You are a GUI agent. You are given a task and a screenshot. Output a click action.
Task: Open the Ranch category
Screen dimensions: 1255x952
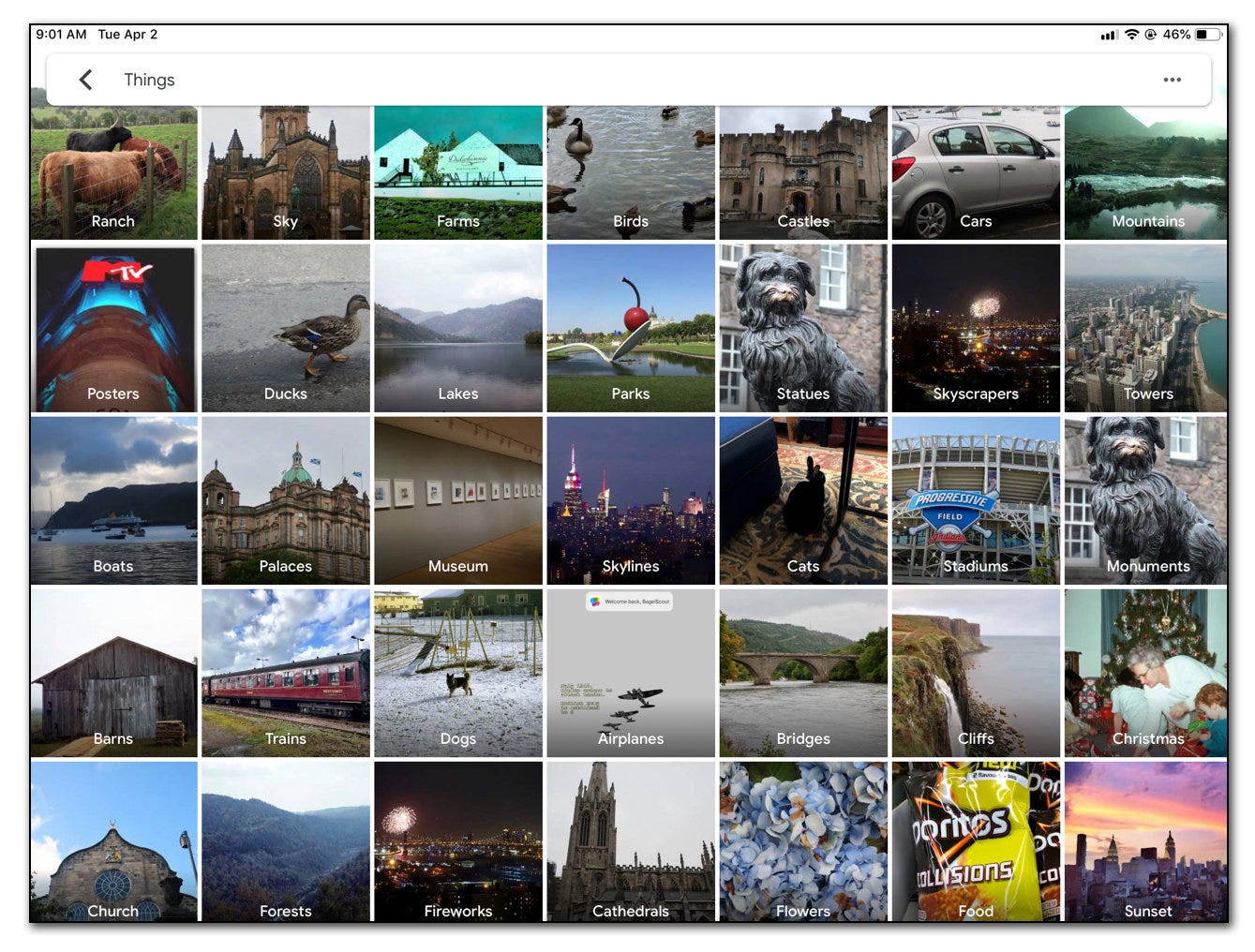click(113, 172)
